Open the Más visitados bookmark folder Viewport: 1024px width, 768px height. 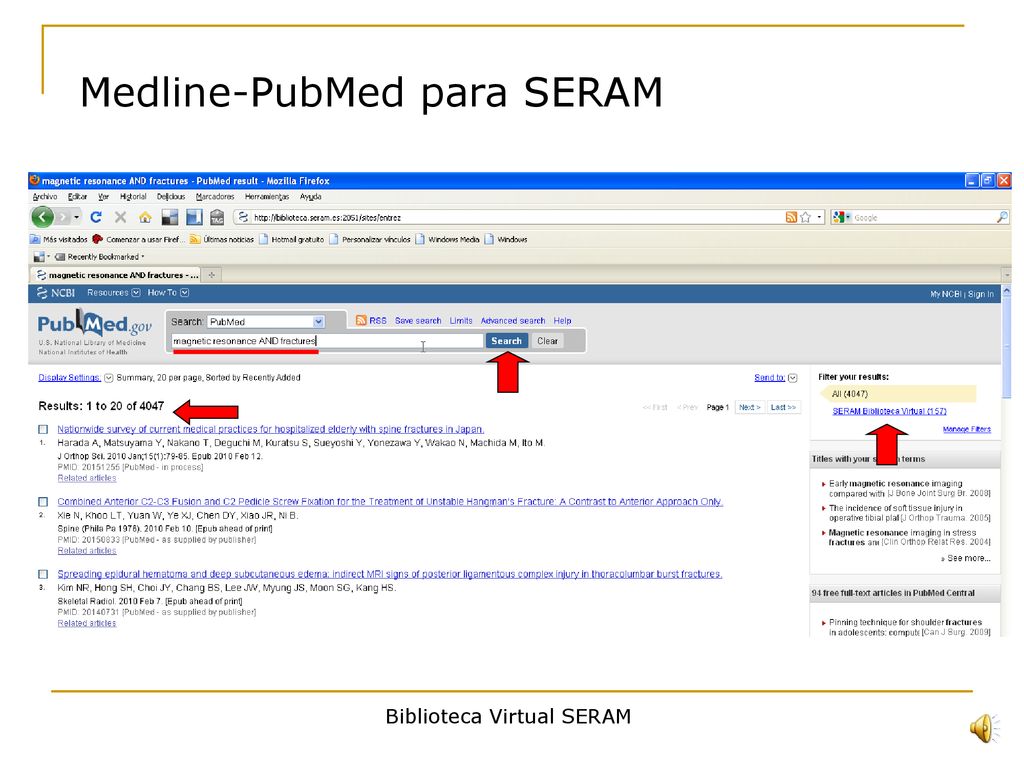59,239
